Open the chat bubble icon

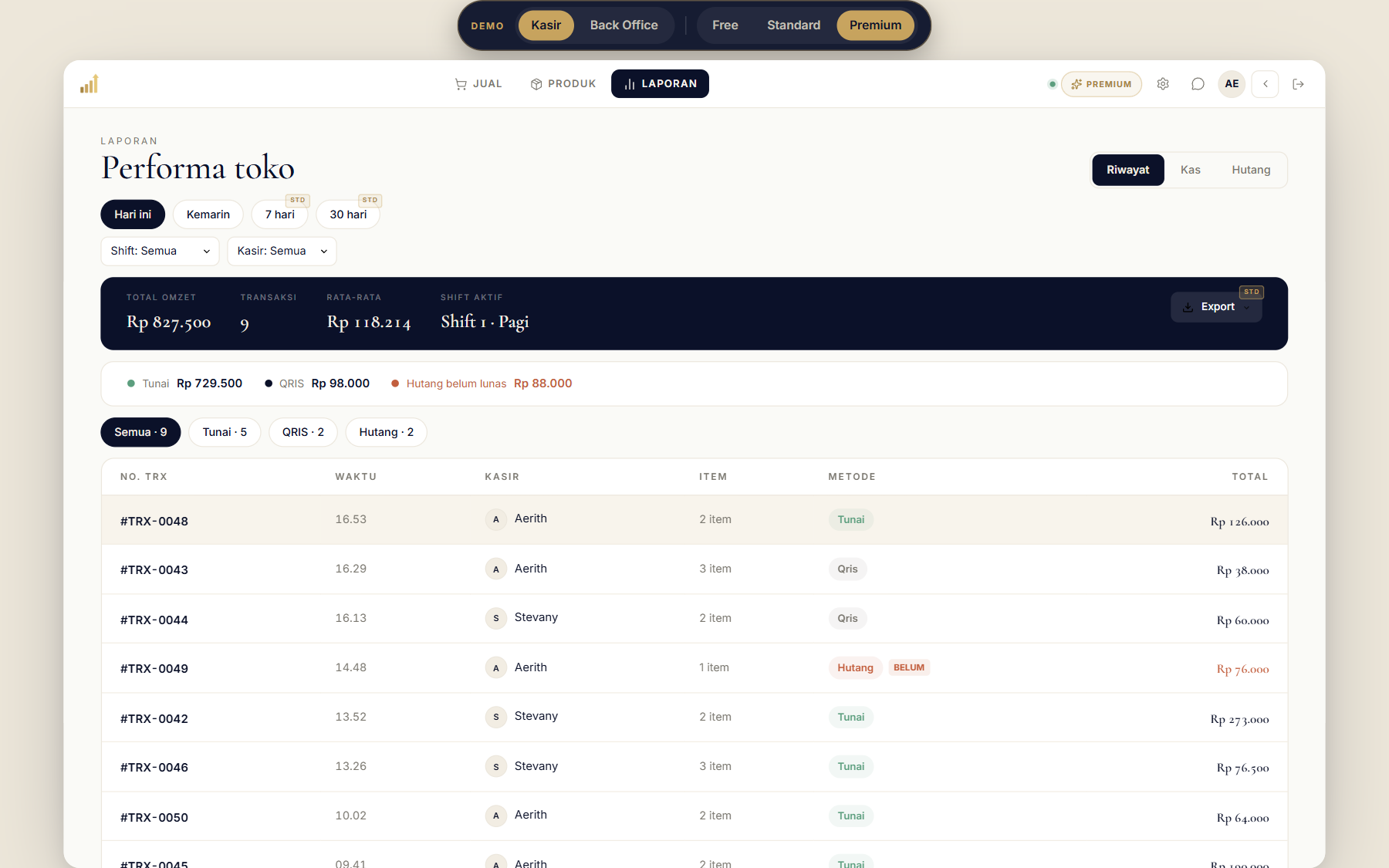pos(1198,84)
